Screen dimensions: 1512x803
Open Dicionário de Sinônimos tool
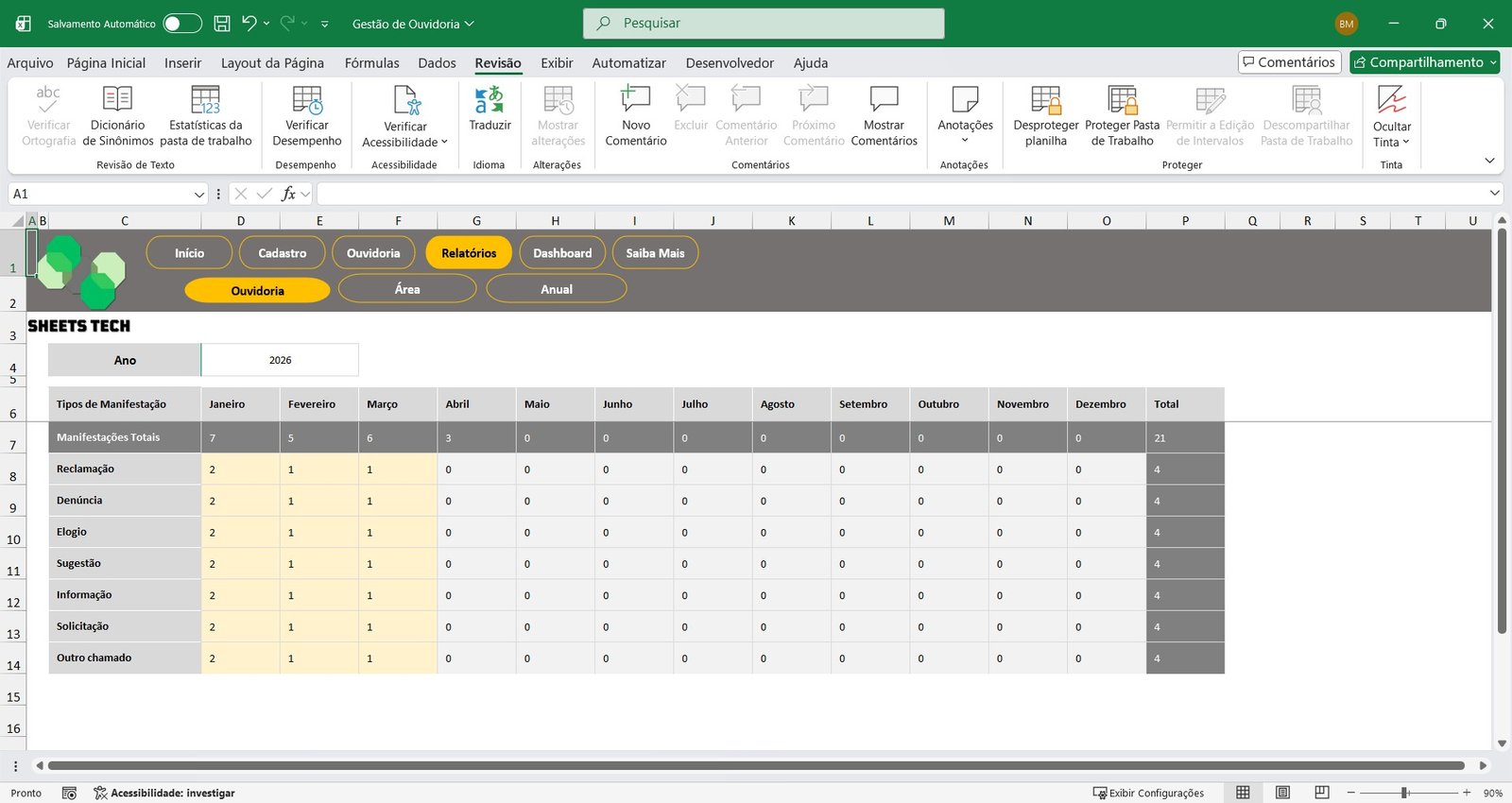117,100
